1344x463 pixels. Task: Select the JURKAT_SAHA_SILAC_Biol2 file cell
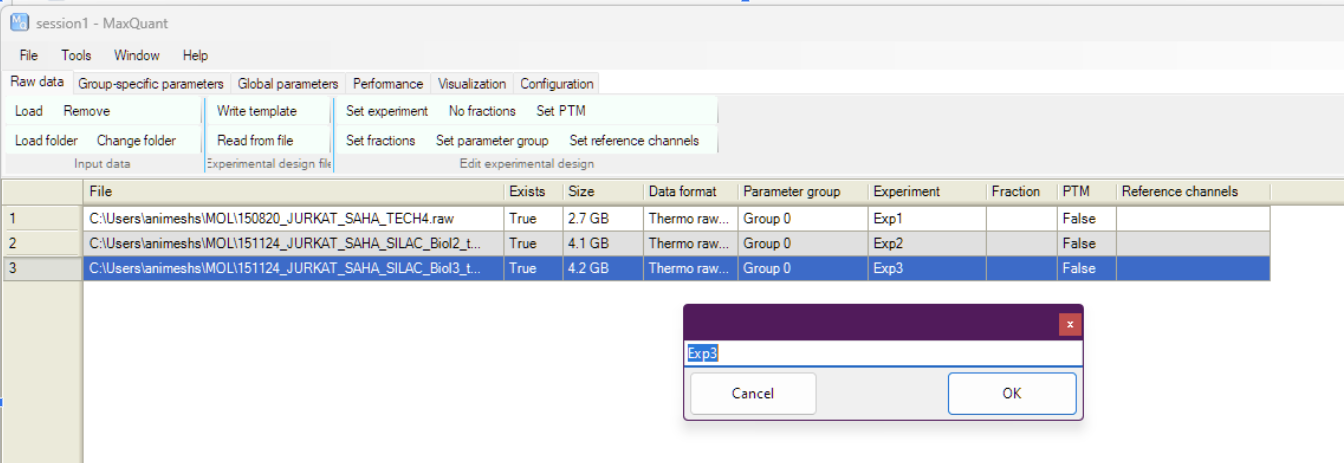pyautogui.click(x=293, y=243)
